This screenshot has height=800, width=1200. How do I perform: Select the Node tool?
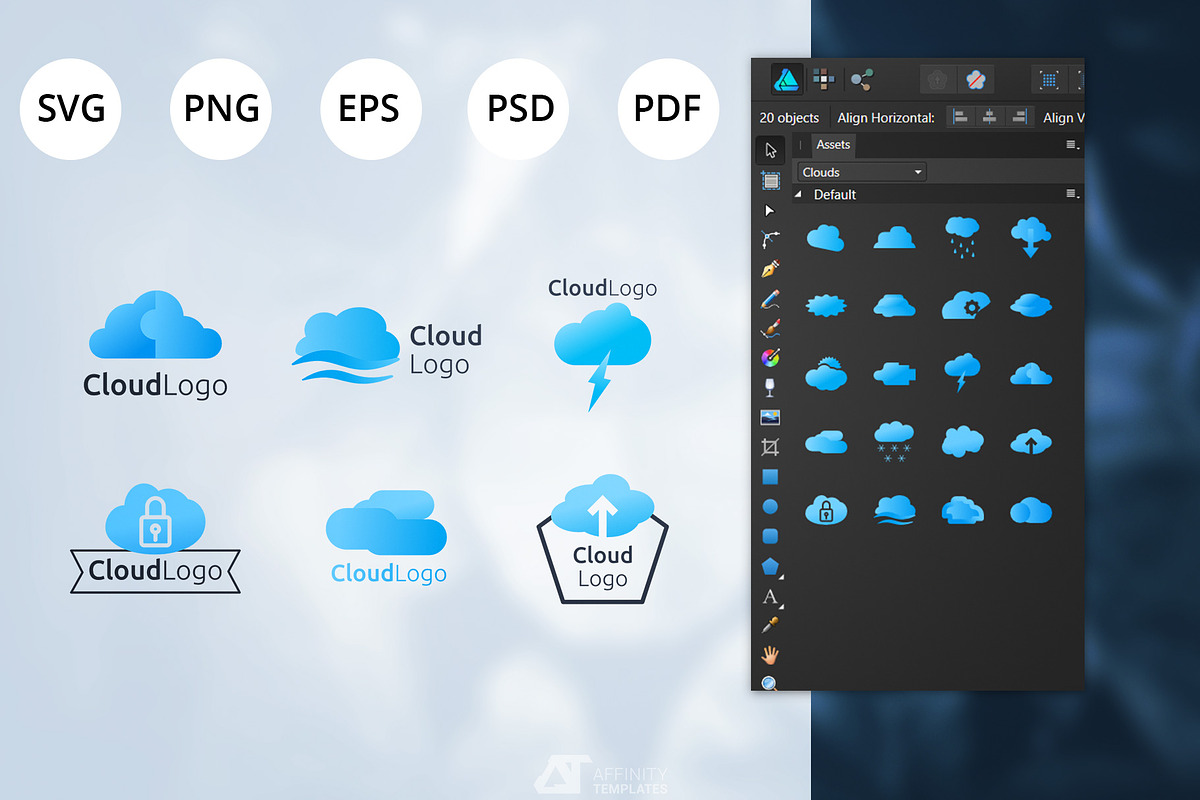(770, 210)
